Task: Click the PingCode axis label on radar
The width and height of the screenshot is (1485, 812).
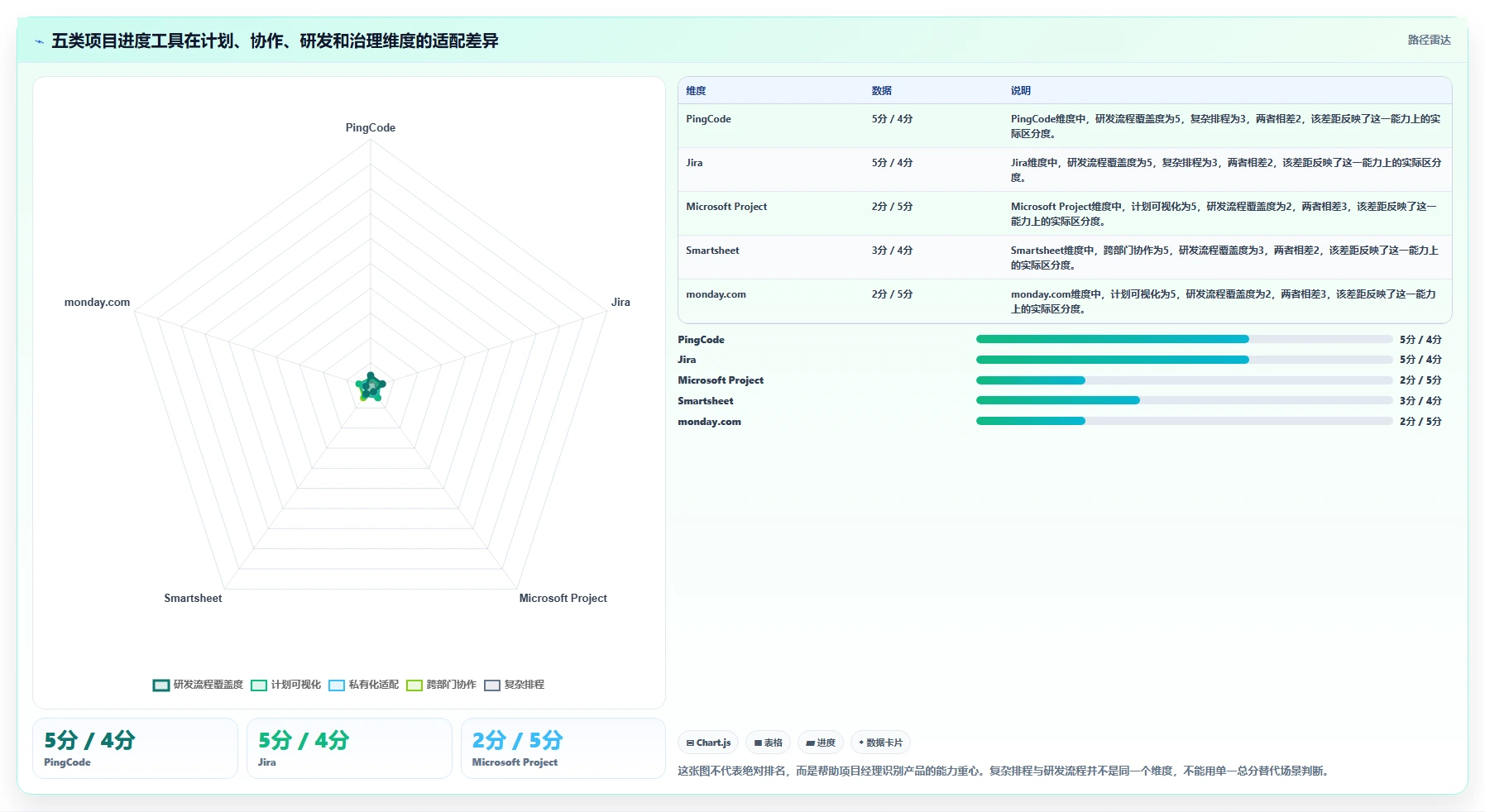Action: tap(371, 127)
